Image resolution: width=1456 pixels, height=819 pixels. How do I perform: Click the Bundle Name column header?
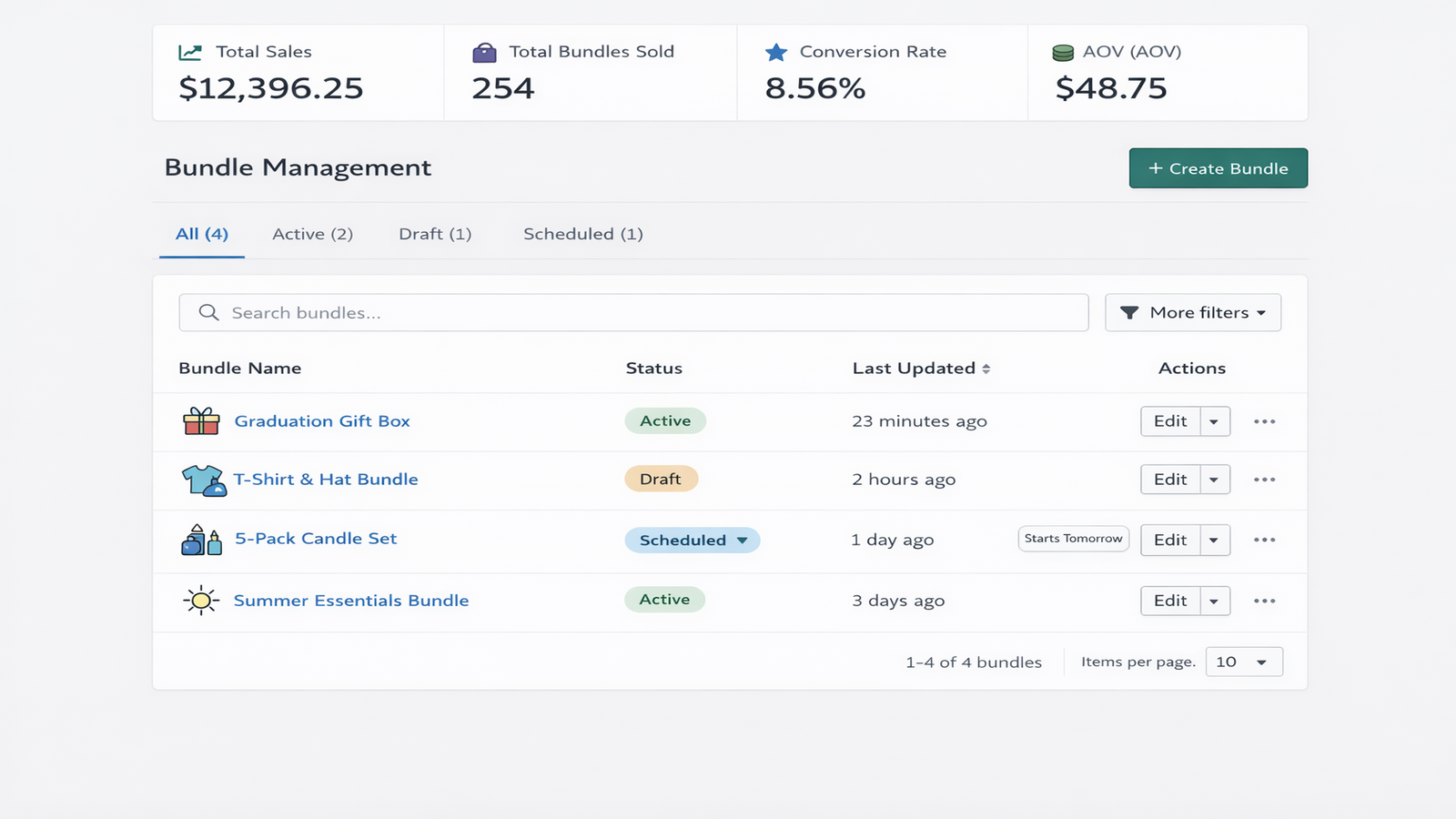[240, 369]
